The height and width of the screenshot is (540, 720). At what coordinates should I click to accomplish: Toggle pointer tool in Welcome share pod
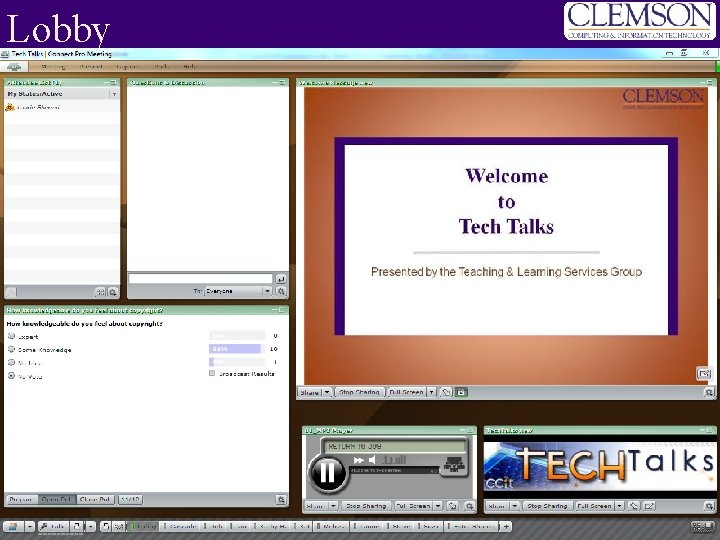click(446, 392)
